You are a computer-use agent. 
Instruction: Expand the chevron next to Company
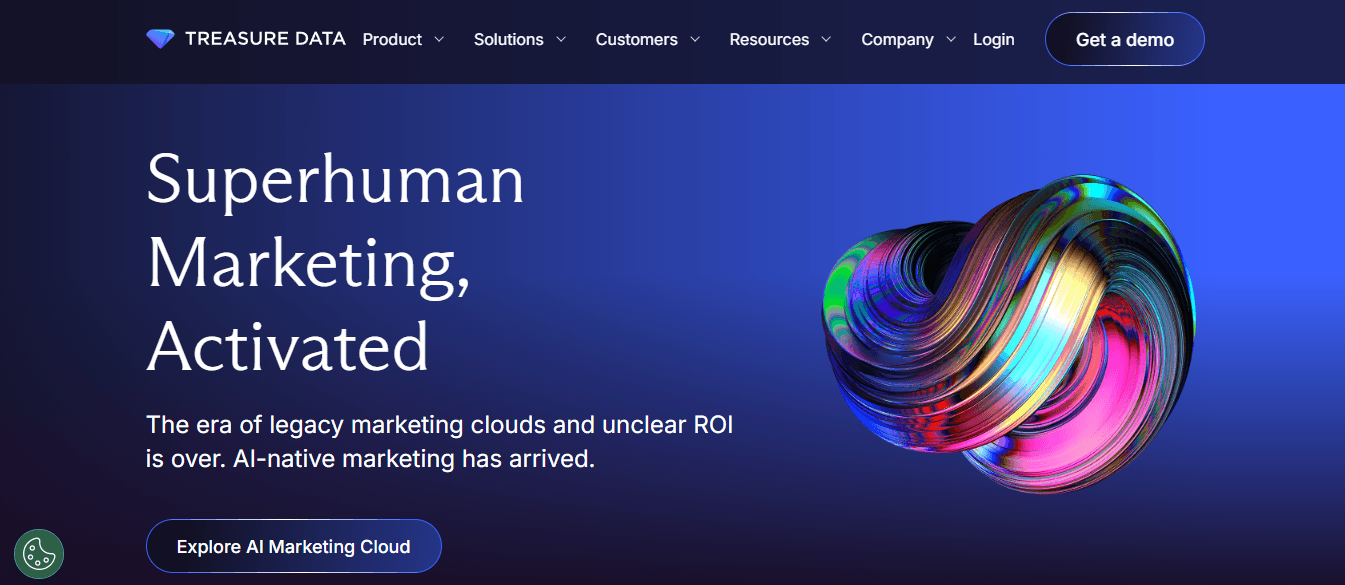coord(950,40)
